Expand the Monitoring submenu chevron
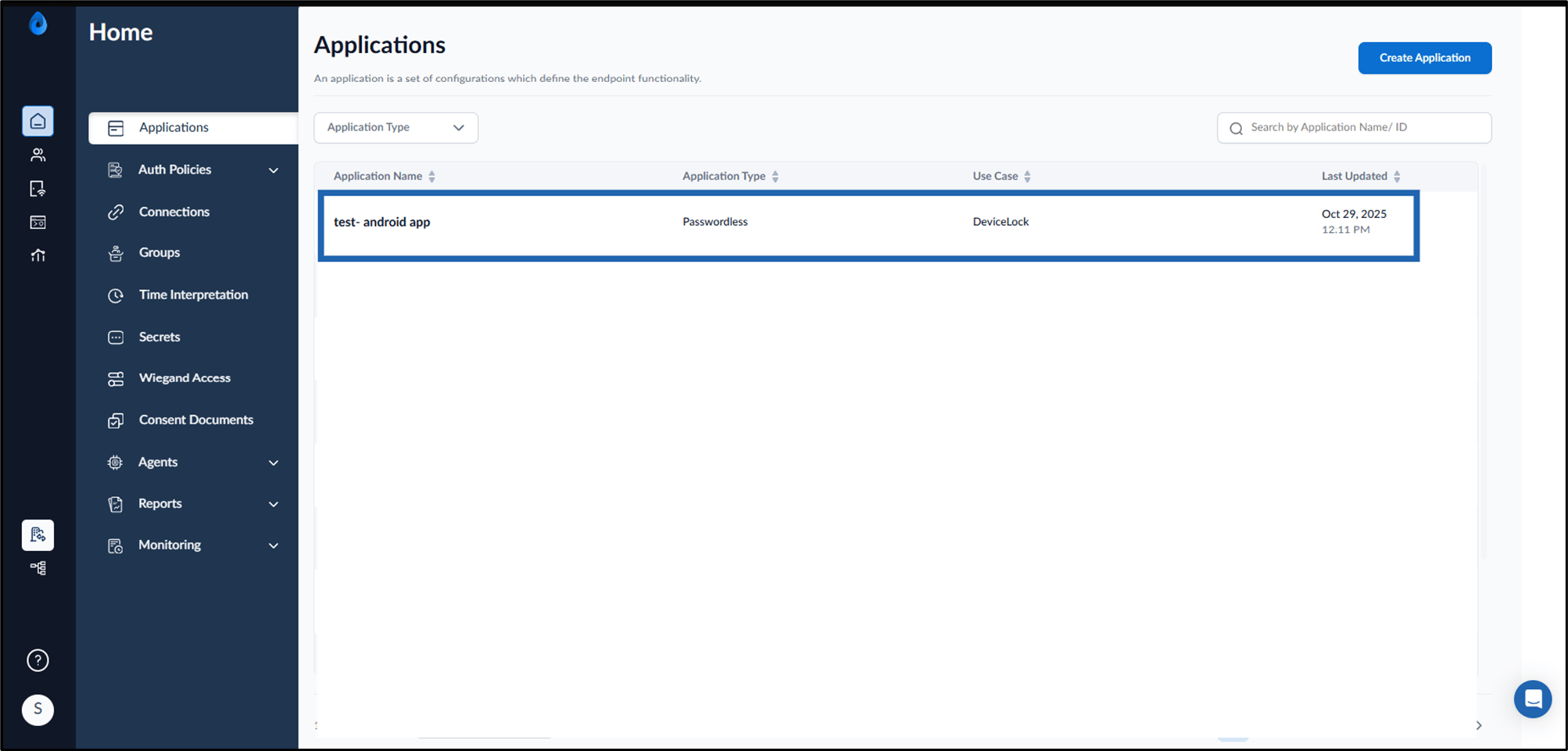 click(x=274, y=545)
